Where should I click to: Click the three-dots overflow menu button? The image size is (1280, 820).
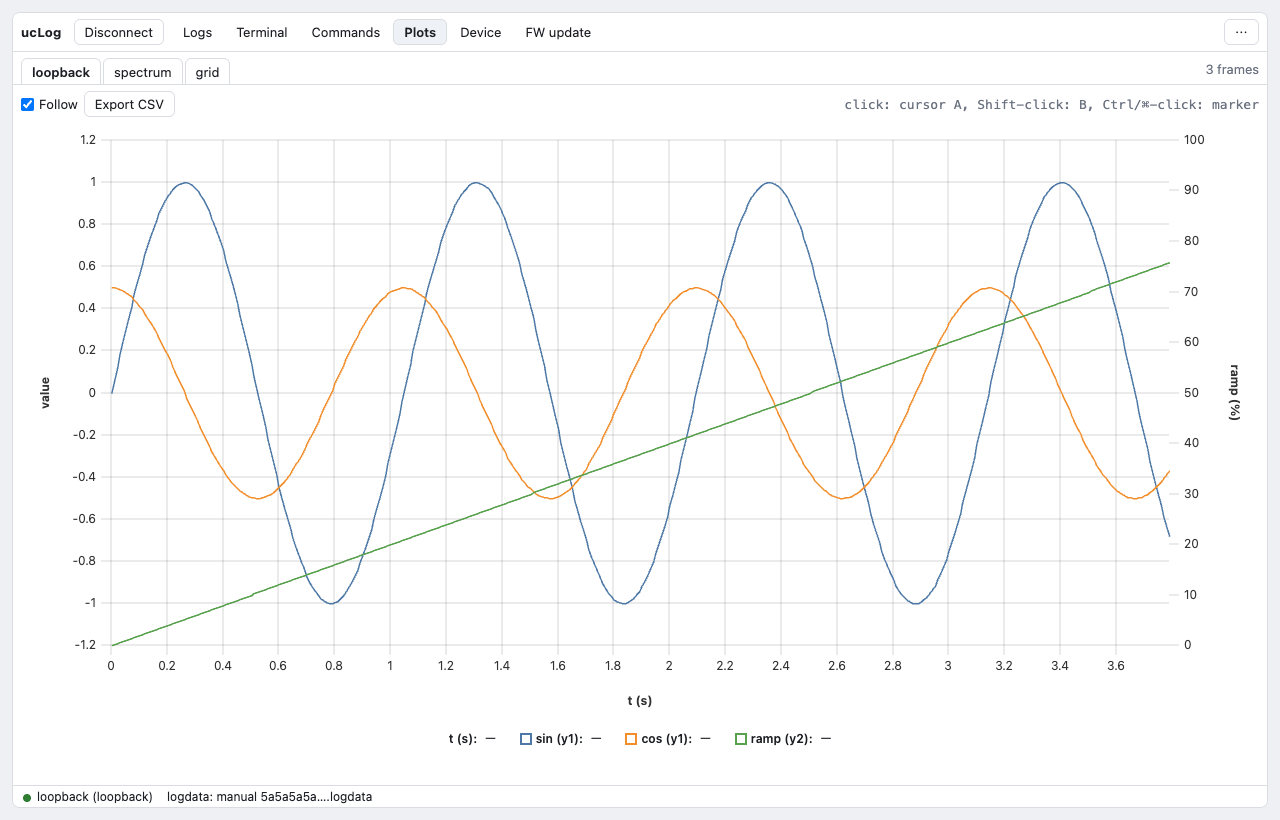click(1241, 32)
